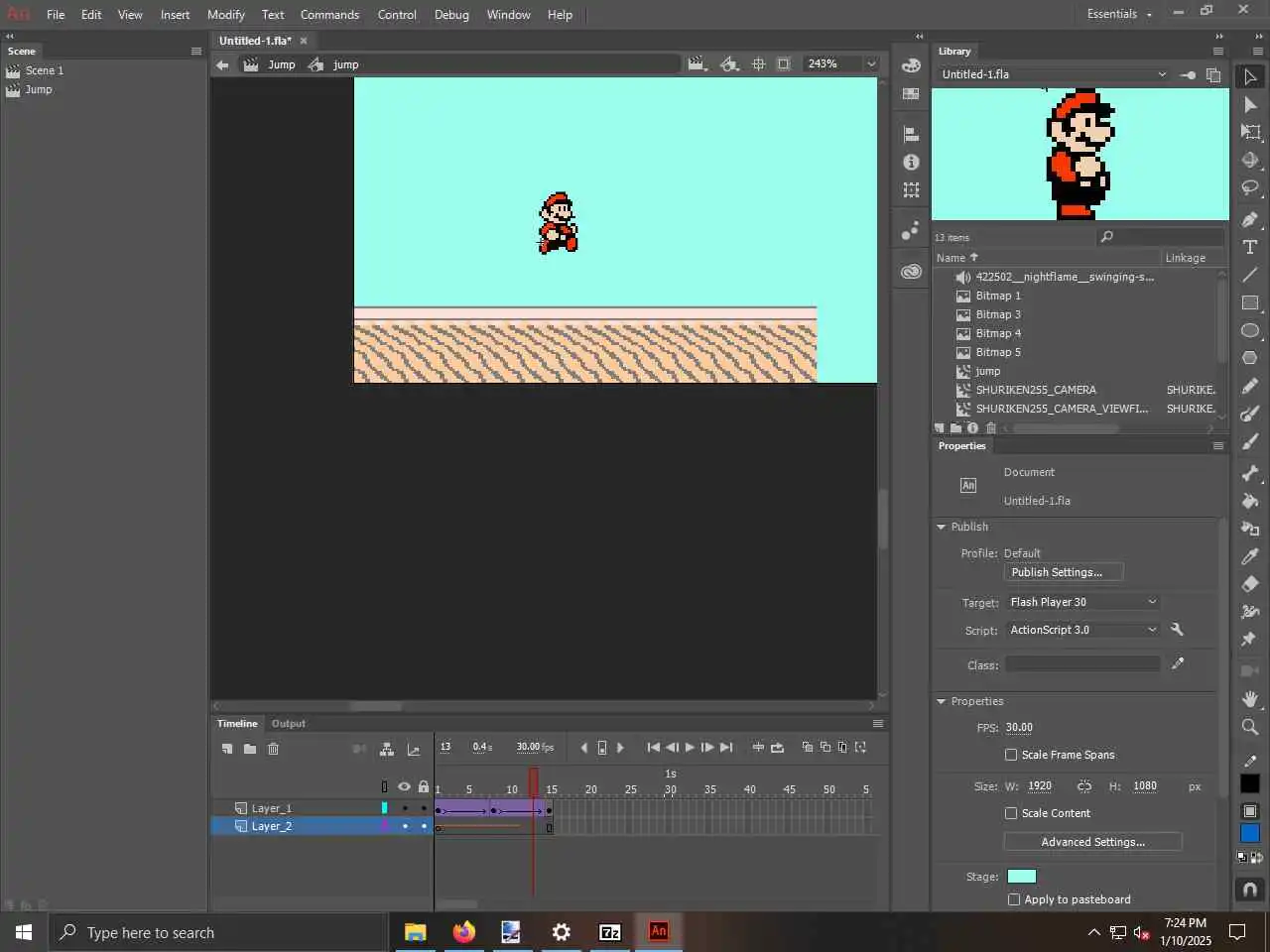The image size is (1270, 952).
Task: Select the Eyedropper tool
Action: click(1250, 556)
